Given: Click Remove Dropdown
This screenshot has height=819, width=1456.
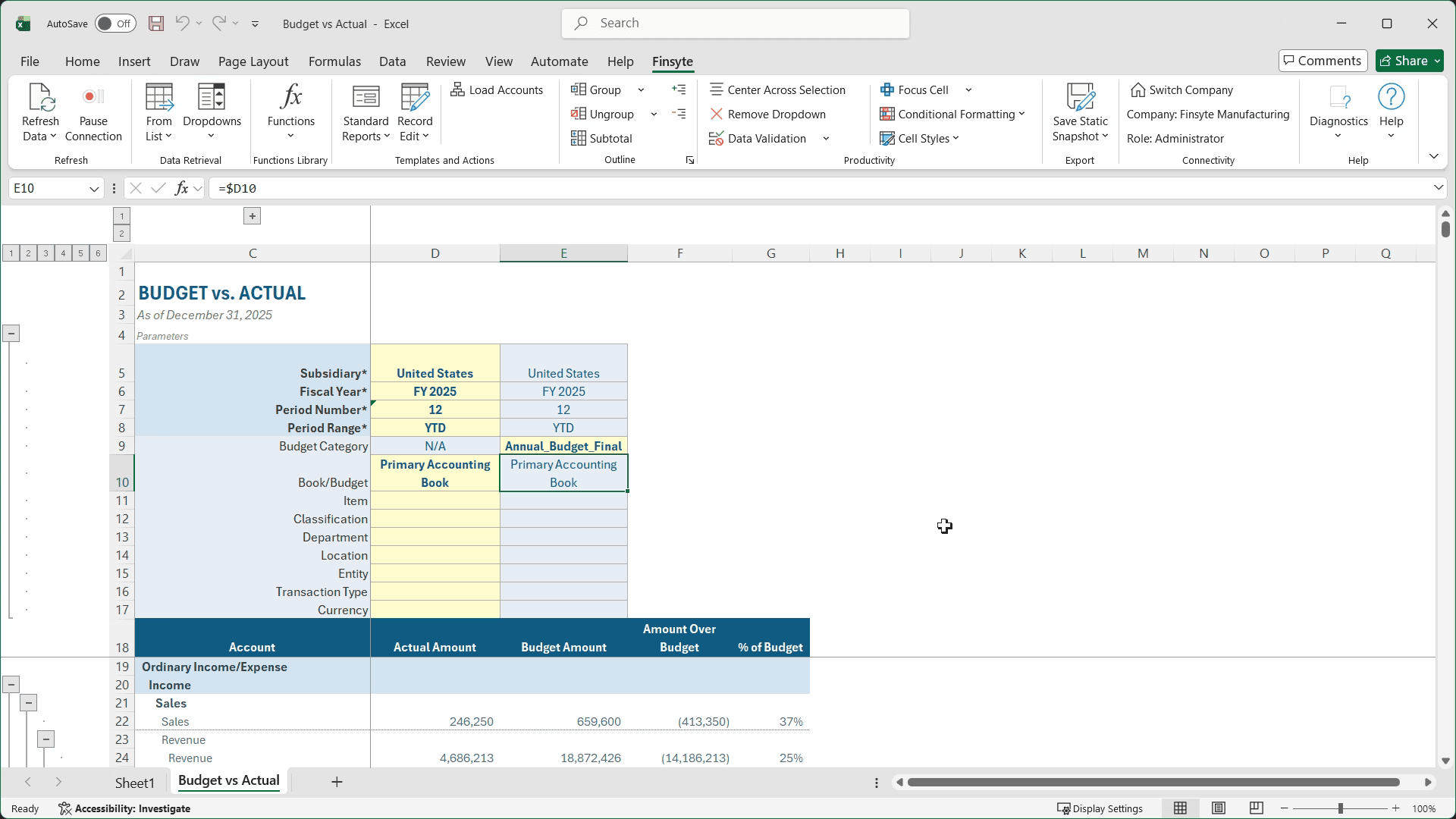Looking at the screenshot, I should [x=767, y=114].
